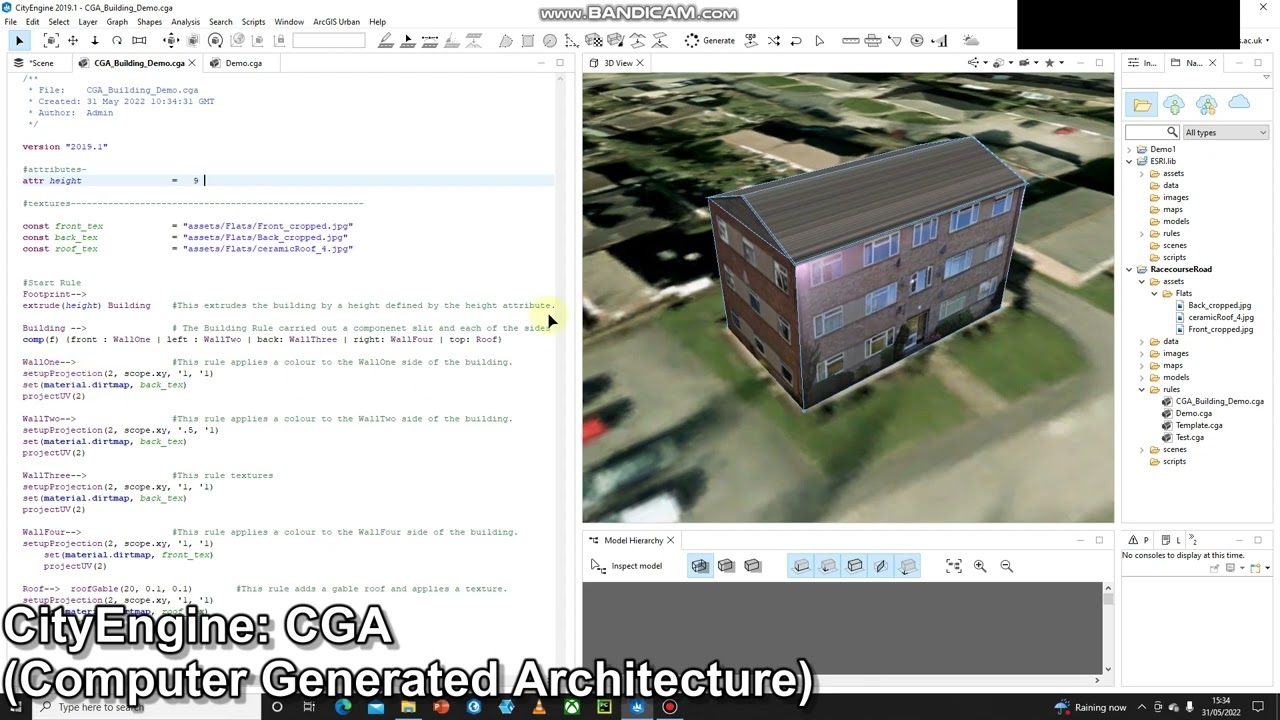Activate the move transform tool
The height and width of the screenshot is (720, 1280).
[x=73, y=40]
